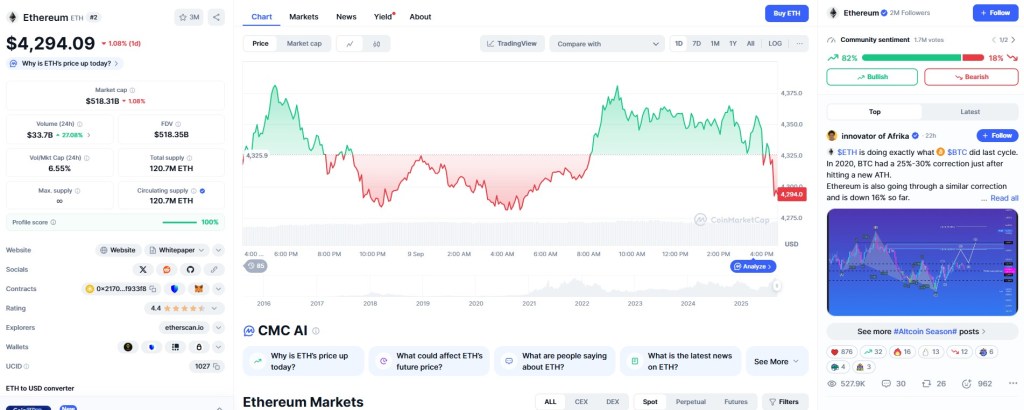Open the GitHub social link
1024x410 pixels.
190,269
